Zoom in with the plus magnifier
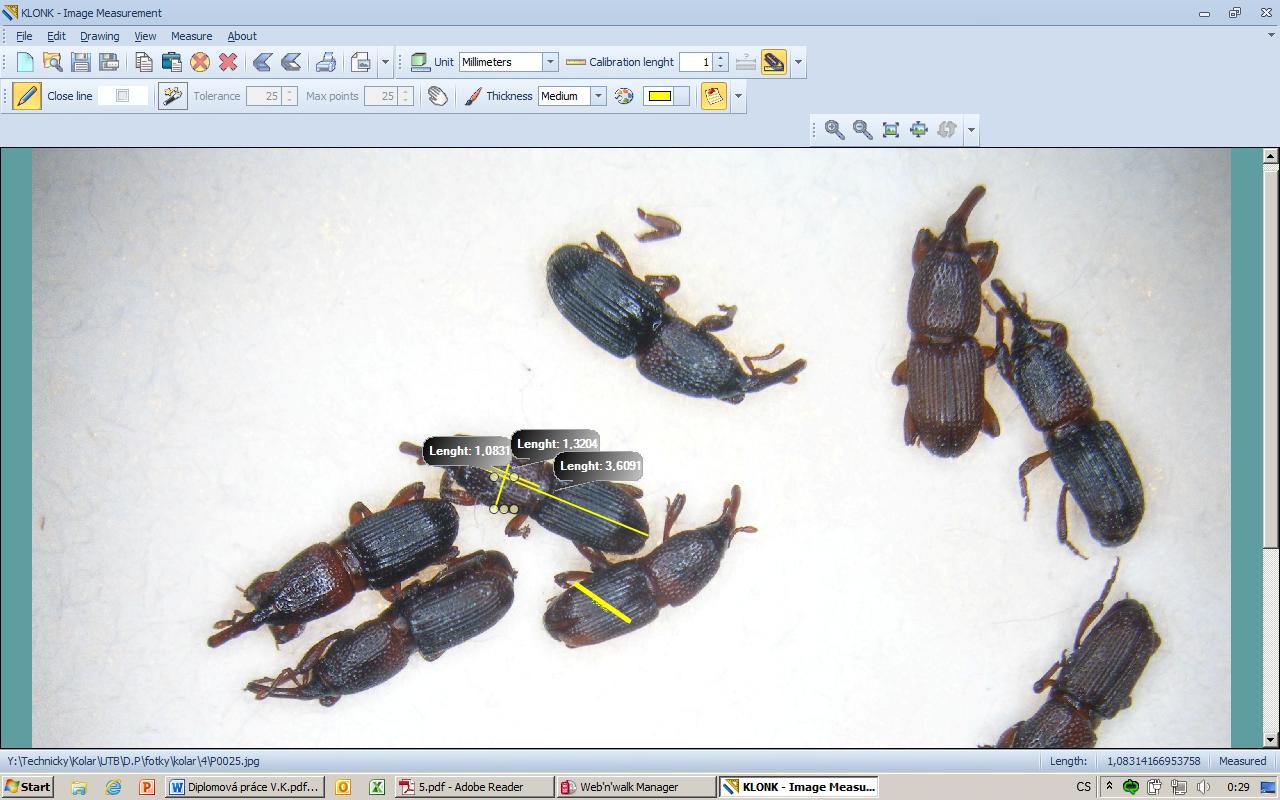Screen dimensions: 1280x800 834,130
